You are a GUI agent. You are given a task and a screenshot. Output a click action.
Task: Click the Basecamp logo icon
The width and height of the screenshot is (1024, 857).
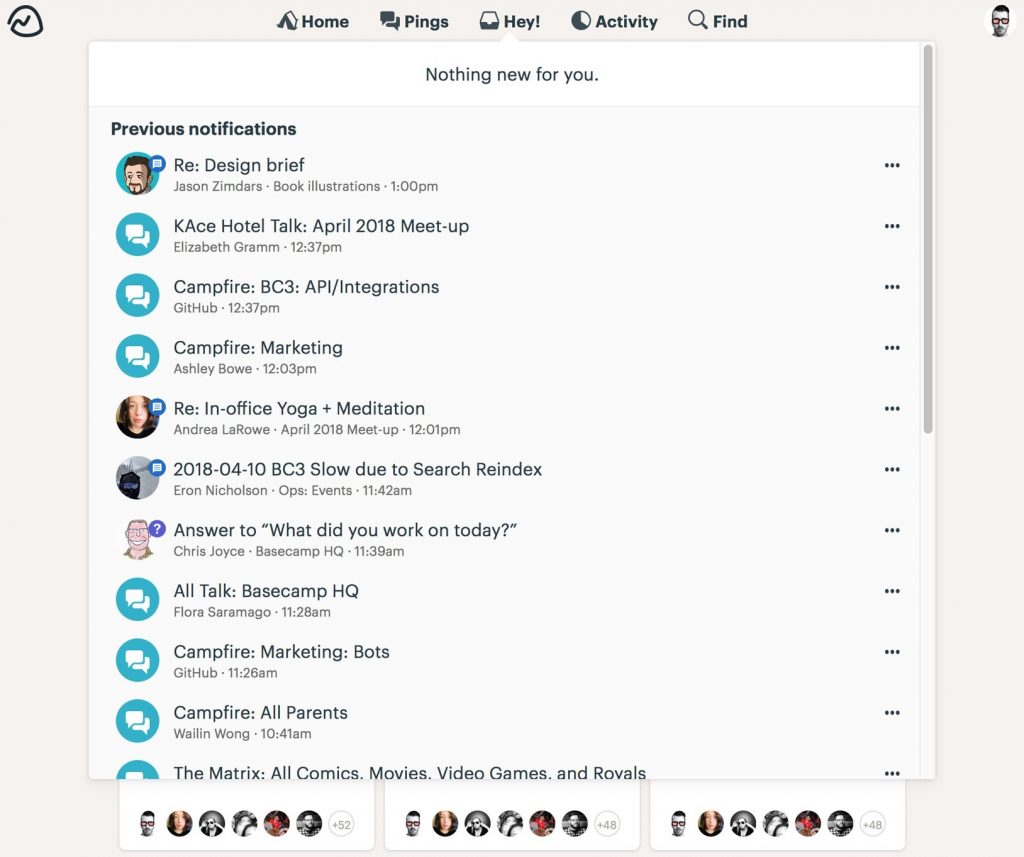click(x=25, y=21)
